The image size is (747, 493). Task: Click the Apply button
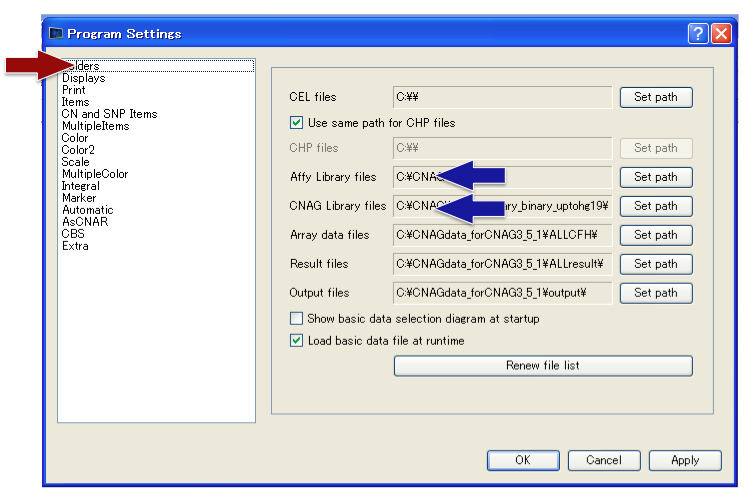coord(685,460)
